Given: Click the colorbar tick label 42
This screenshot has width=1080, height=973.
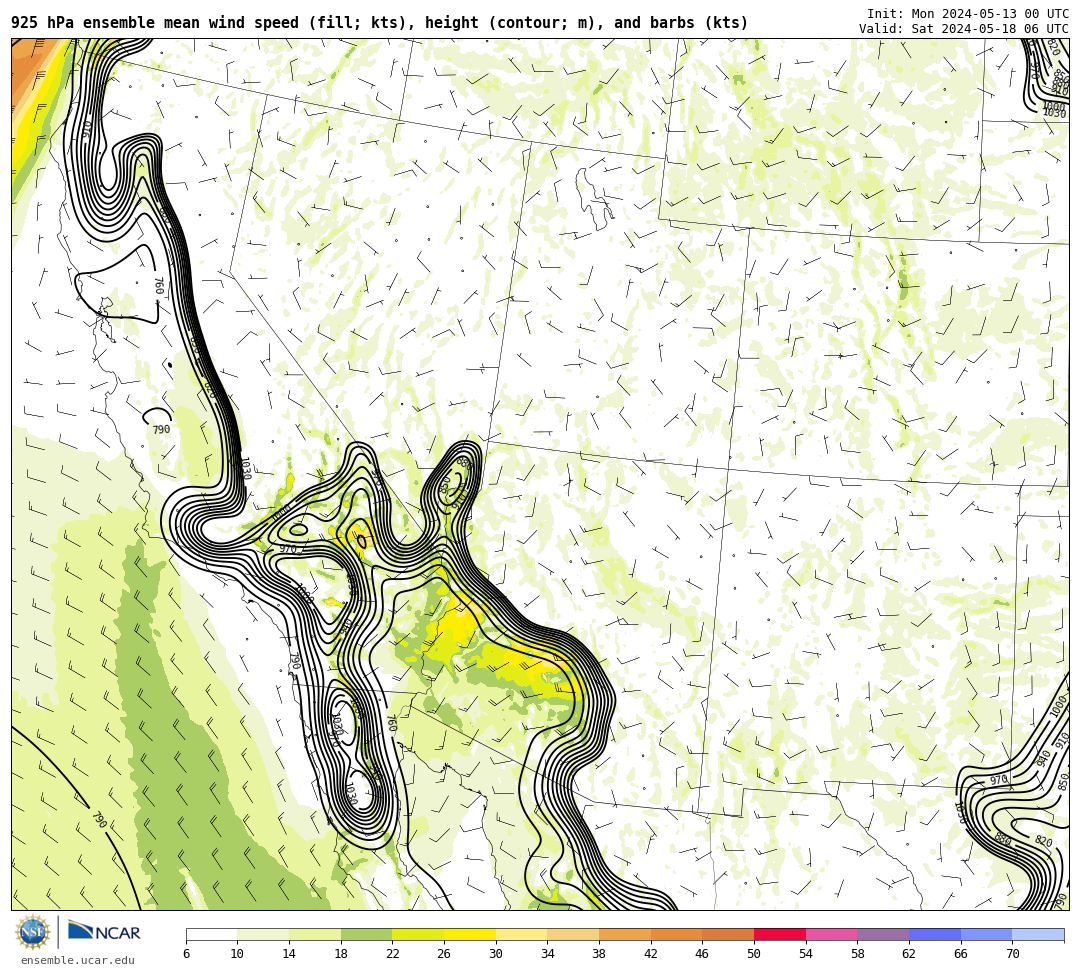Looking at the screenshot, I should click(651, 954).
